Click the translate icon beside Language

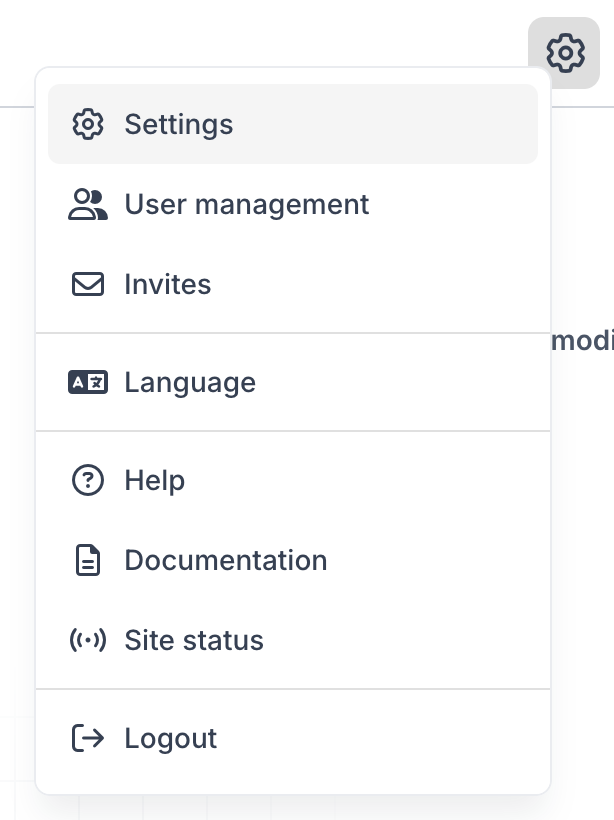tap(88, 382)
